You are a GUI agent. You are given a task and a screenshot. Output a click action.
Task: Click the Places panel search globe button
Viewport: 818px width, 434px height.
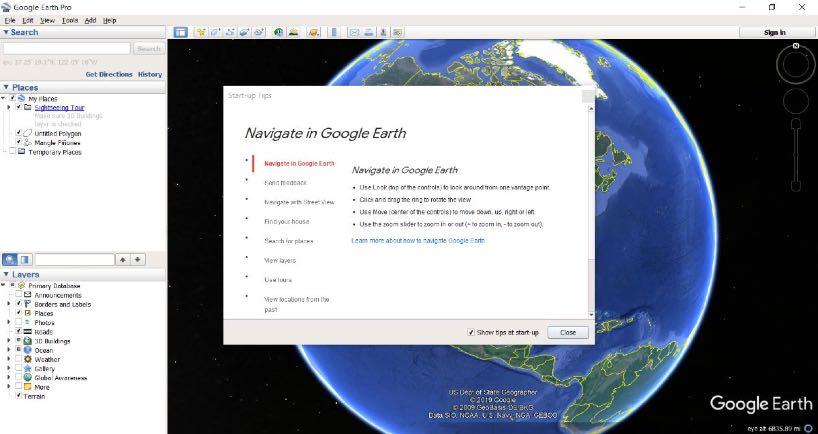[10, 259]
